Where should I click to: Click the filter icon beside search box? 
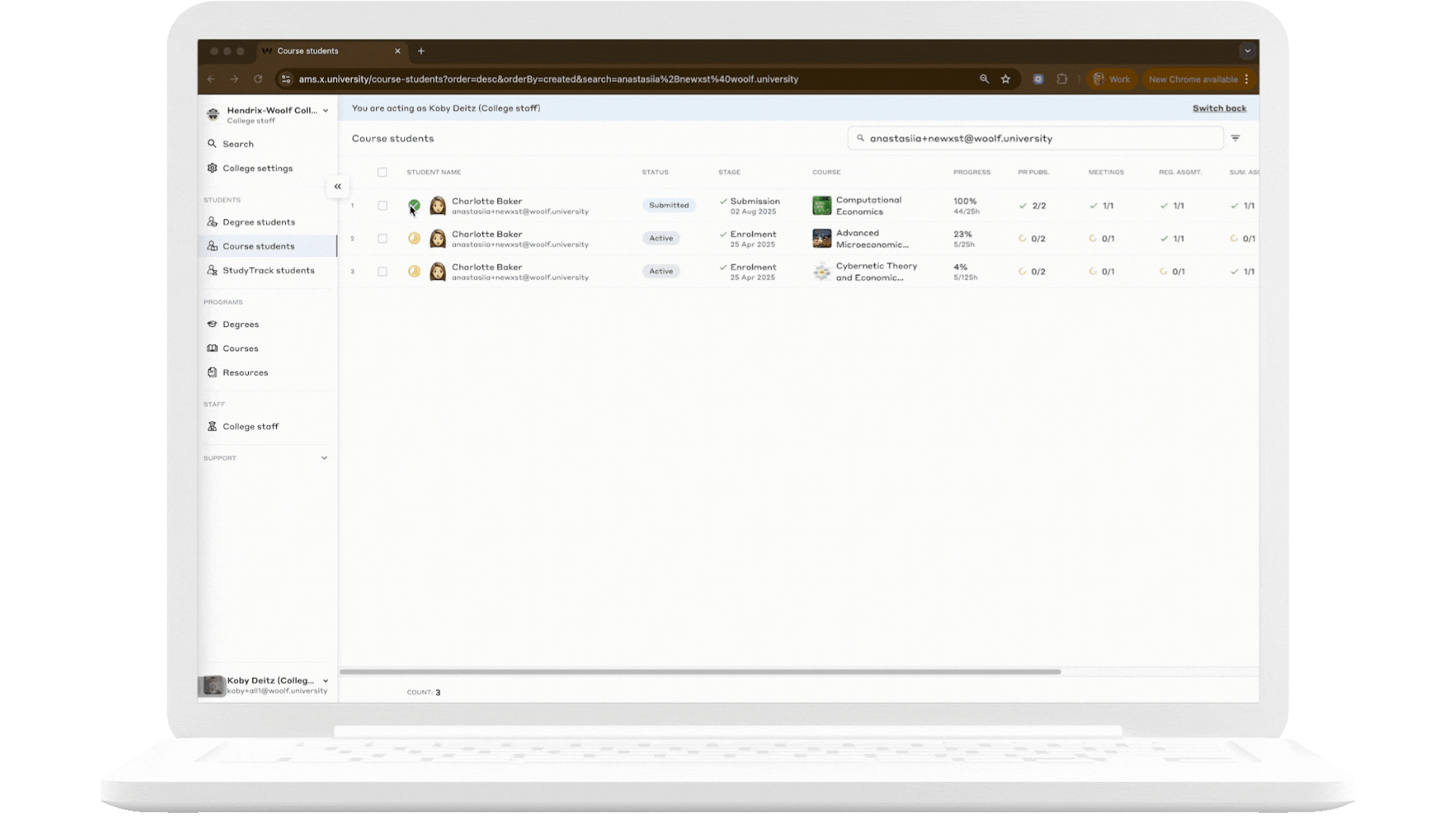click(1235, 138)
